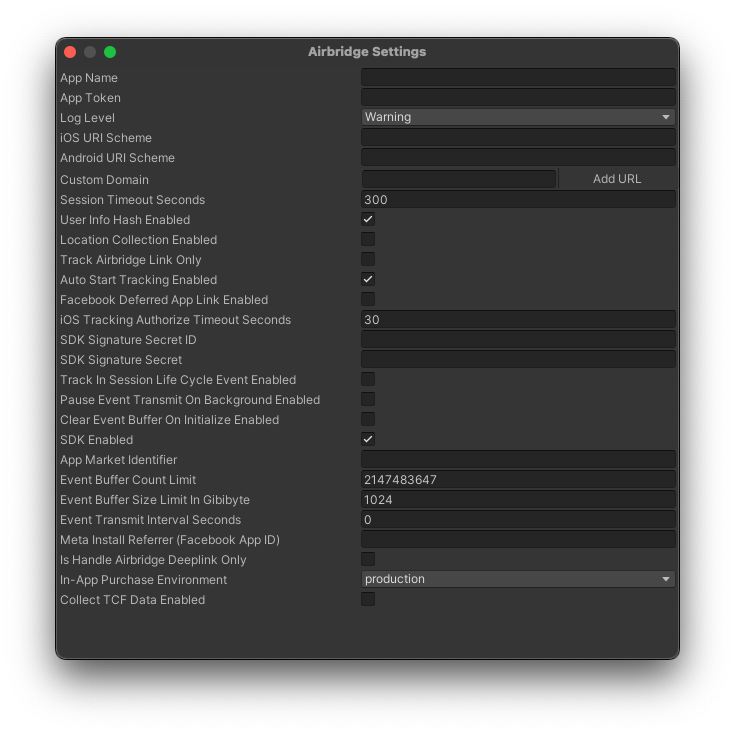Viewport: 735px width, 733px height.
Task: Toggle User Info Hash Enabled checkbox
Action: pyautogui.click(x=368, y=219)
